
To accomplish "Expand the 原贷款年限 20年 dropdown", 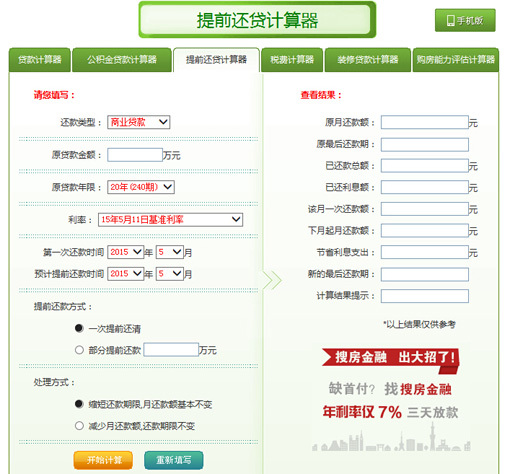I will 141,187.
